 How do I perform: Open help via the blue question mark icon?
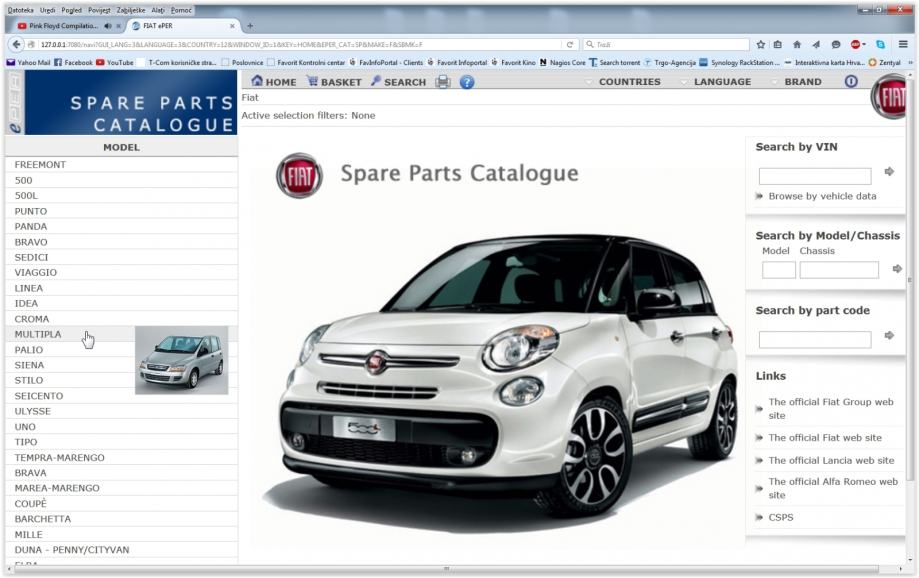(467, 82)
